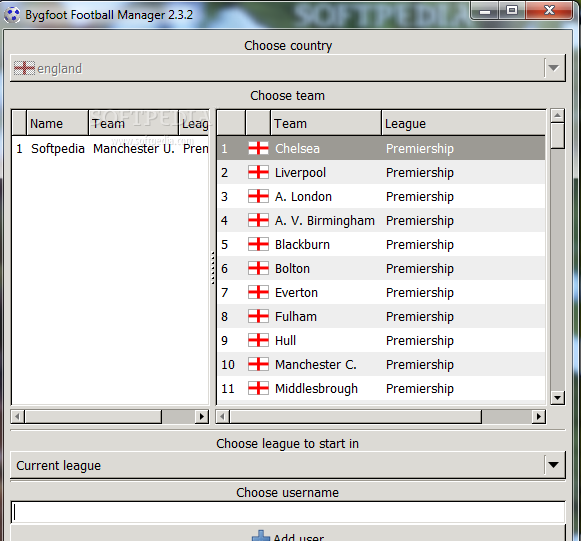The width and height of the screenshot is (581, 541).
Task: Select Middlesbrough team row
Action: [x=381, y=388]
